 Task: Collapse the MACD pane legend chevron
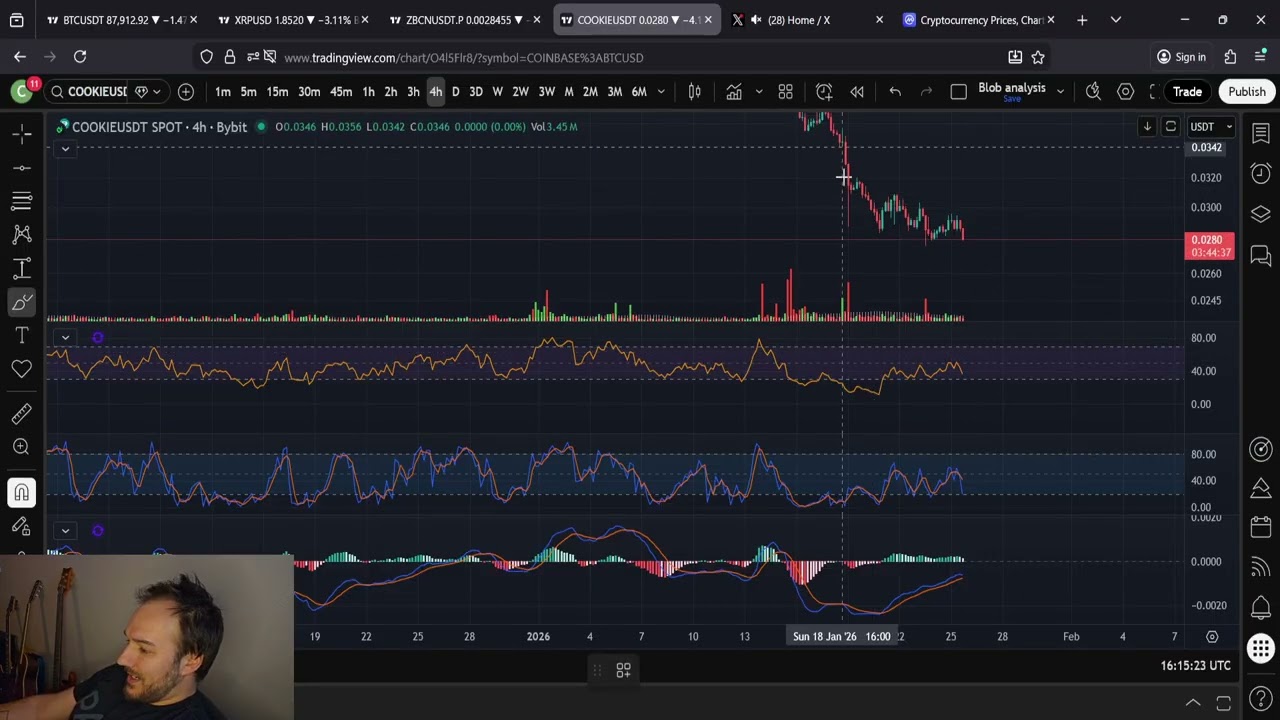[x=65, y=531]
